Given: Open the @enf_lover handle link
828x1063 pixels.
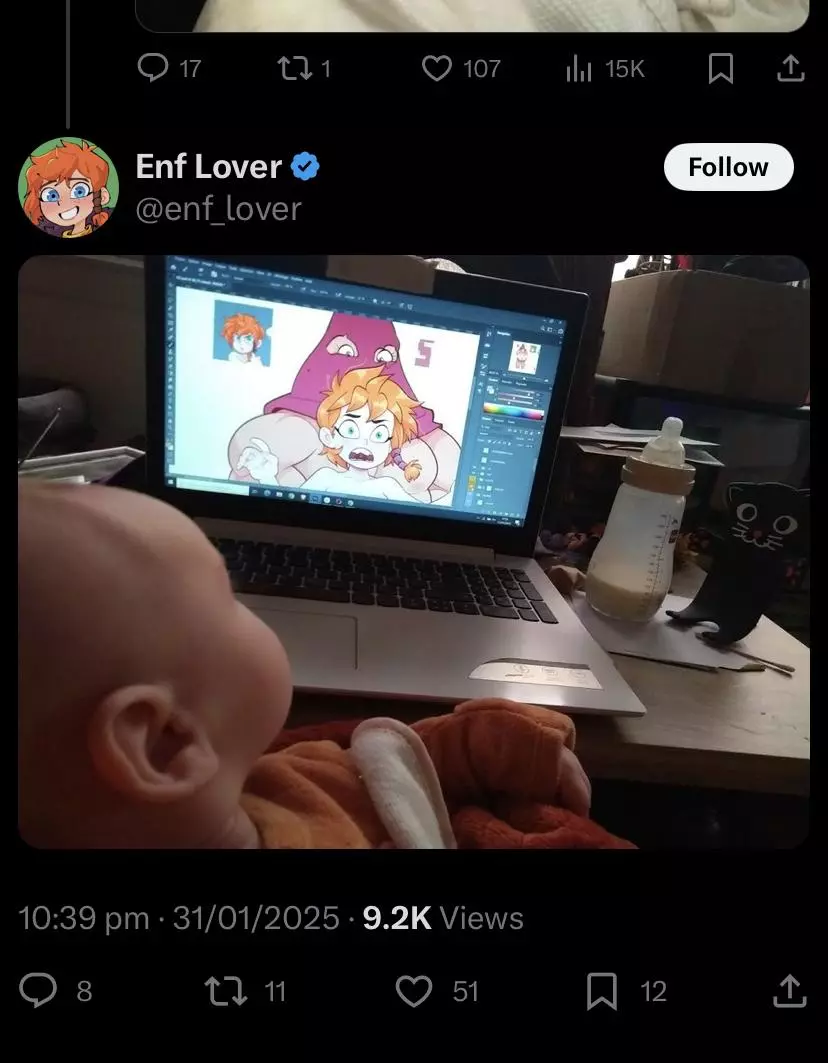Looking at the screenshot, I should pos(218,208).
